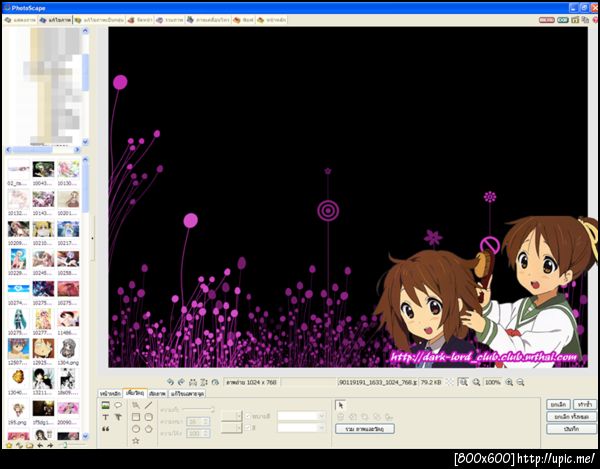
Task: Switch to the Batch Editor tab
Action: (99, 20)
